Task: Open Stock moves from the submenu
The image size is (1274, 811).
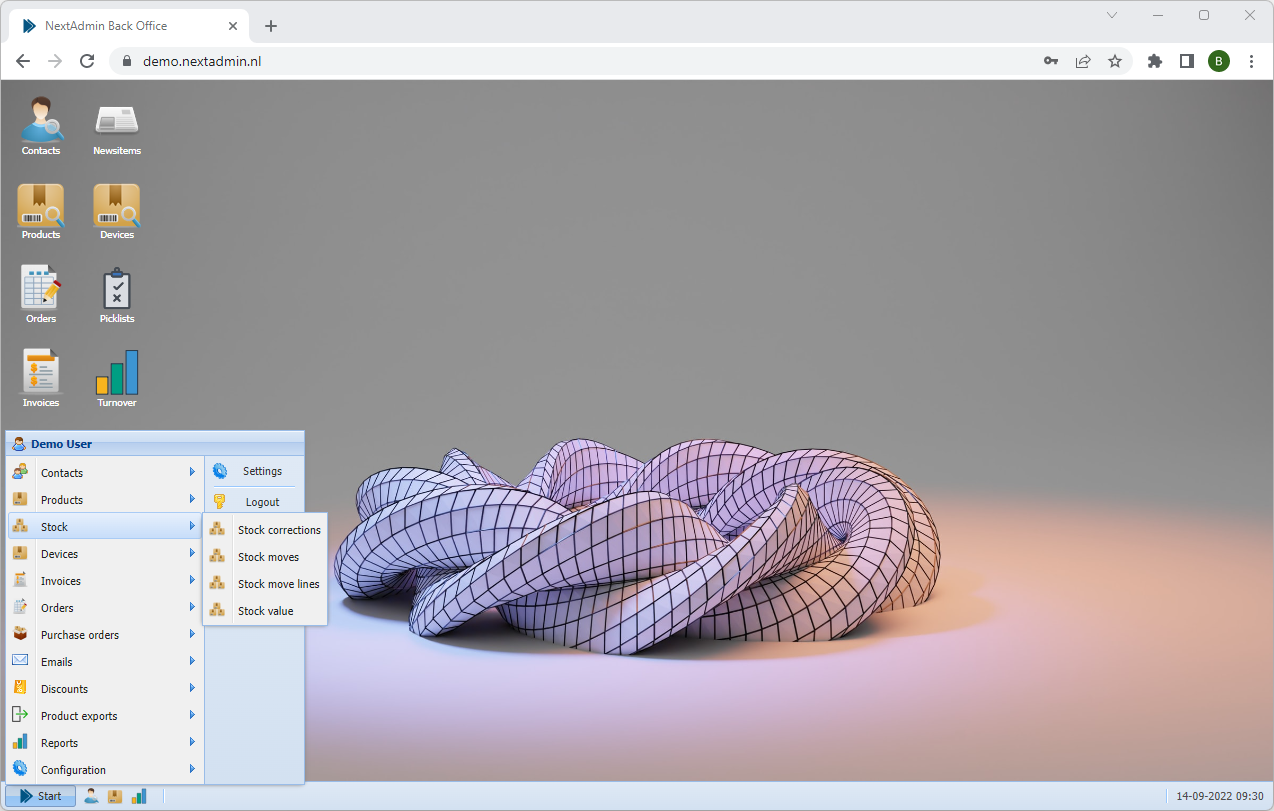Action: 265,557
